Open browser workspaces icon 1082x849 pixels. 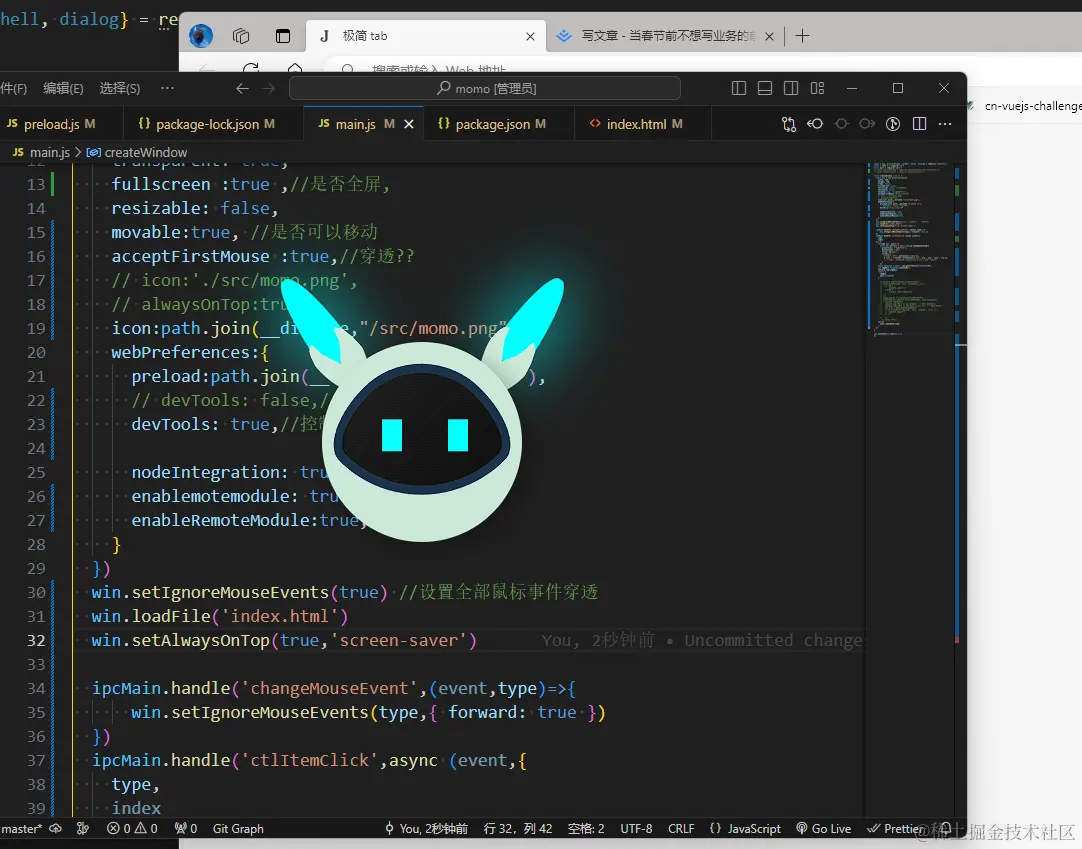(241, 36)
